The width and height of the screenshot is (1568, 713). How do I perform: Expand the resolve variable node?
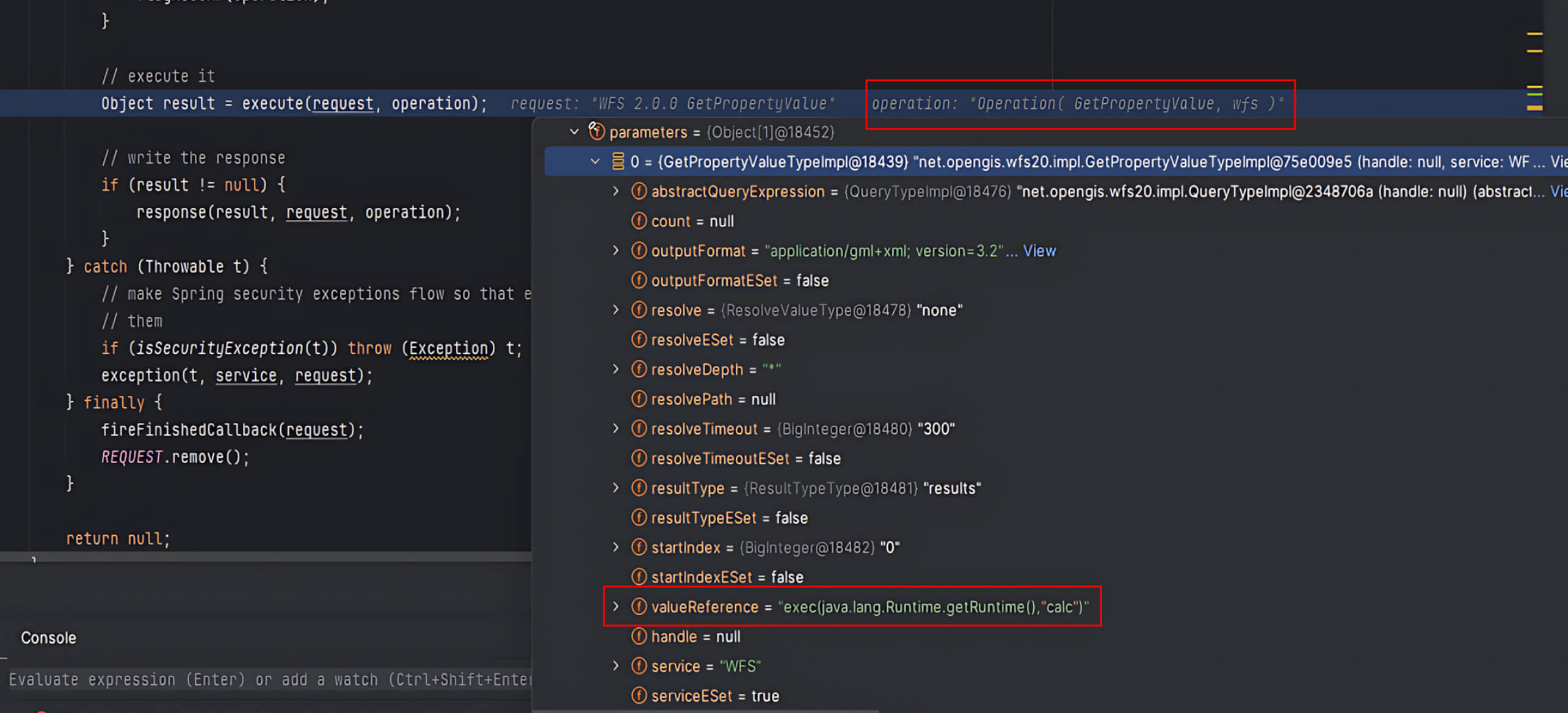(x=615, y=310)
